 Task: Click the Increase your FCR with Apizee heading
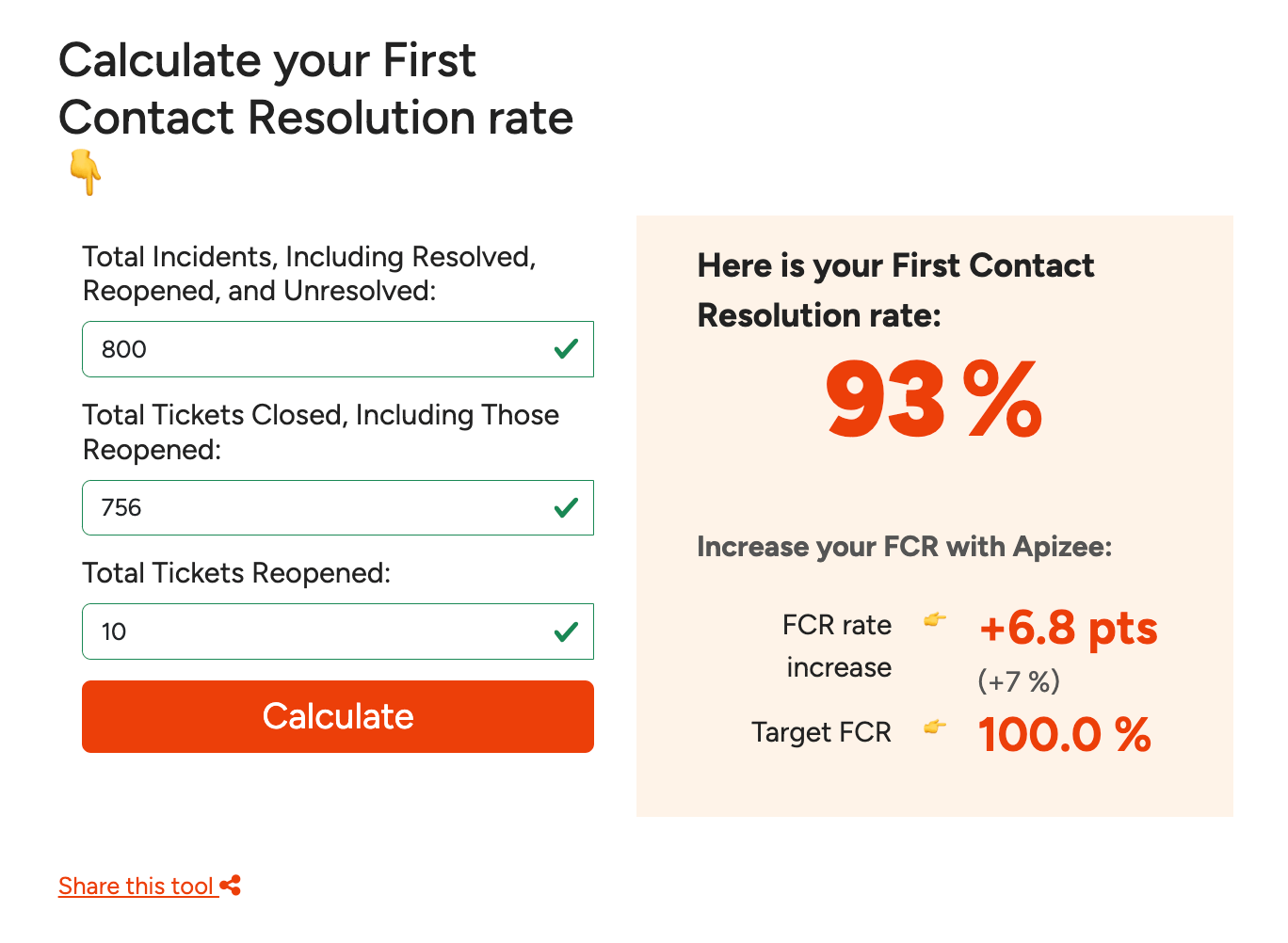[904, 546]
